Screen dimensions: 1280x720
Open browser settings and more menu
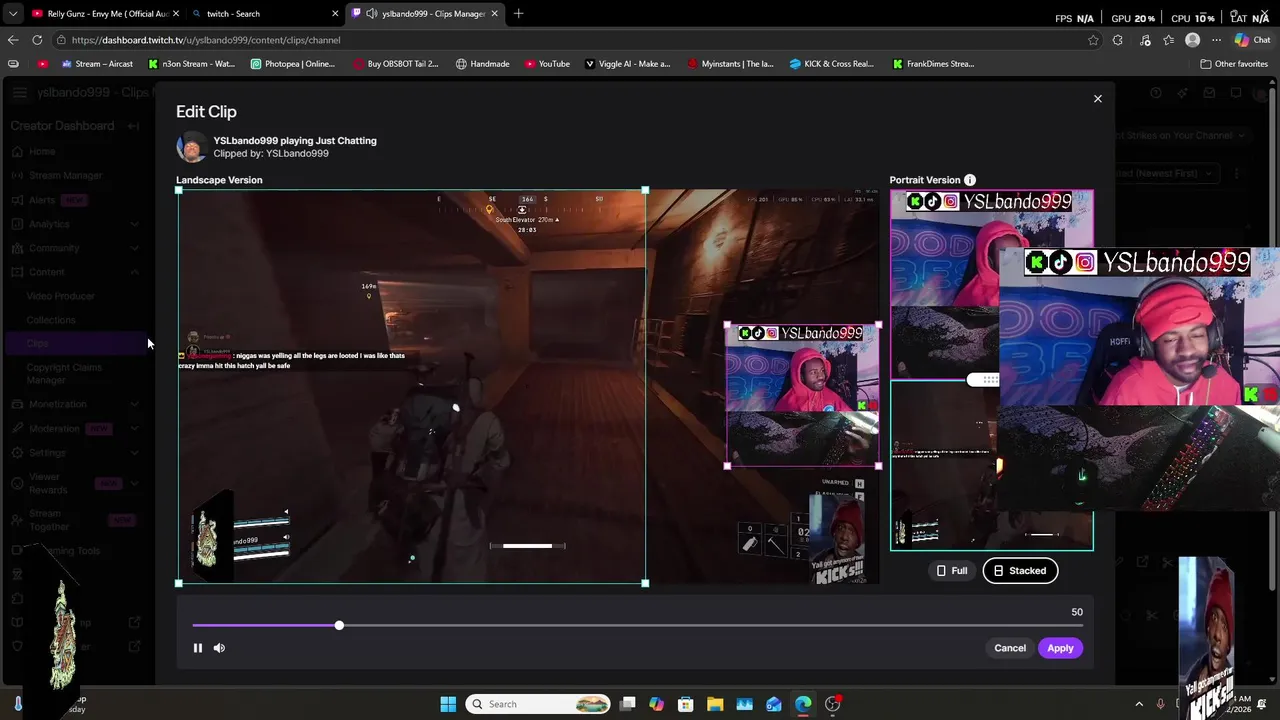point(1216,40)
